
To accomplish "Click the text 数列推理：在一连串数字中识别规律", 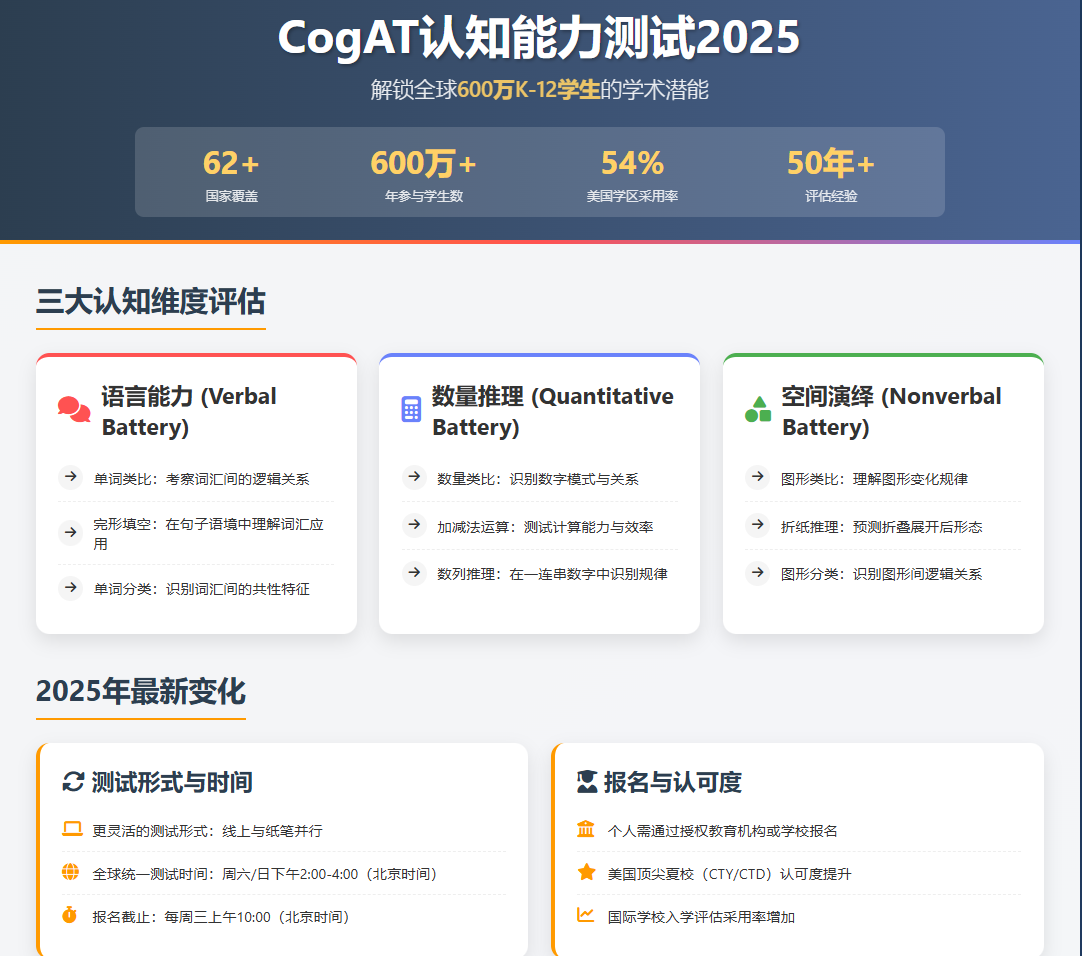I will [x=552, y=574].
